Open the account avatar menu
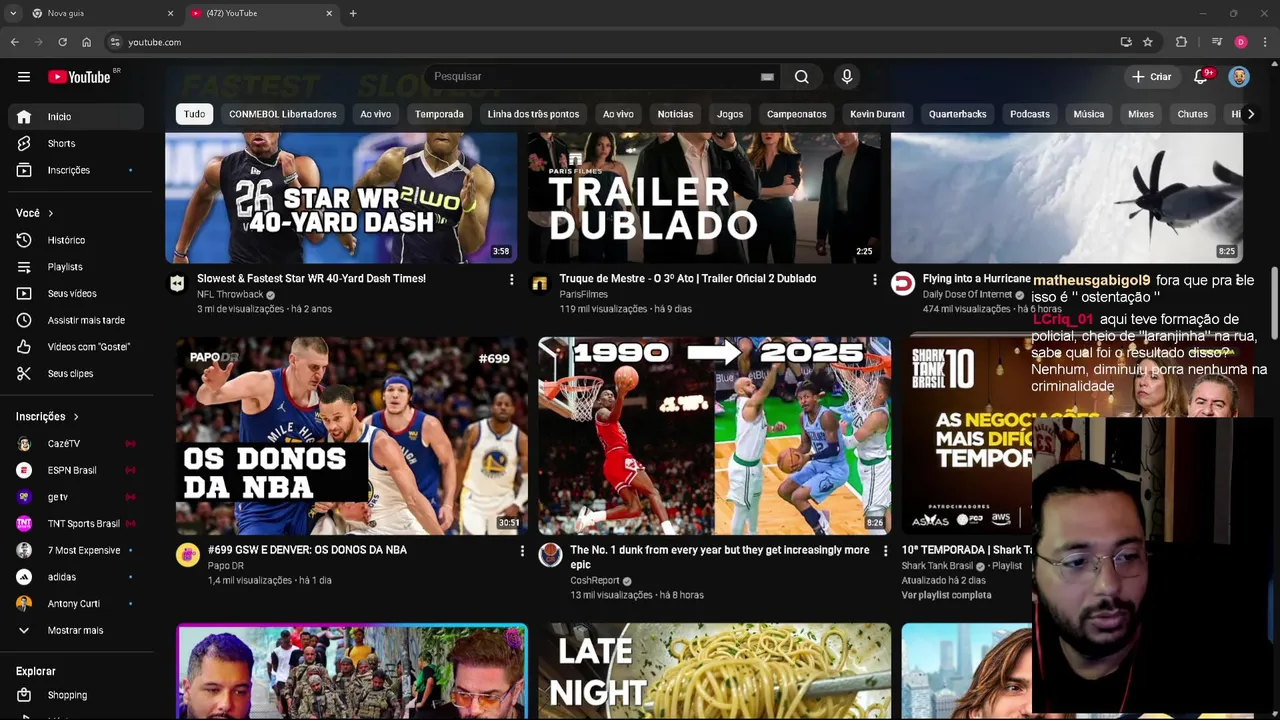Viewport: 1280px width, 720px height. point(1239,77)
